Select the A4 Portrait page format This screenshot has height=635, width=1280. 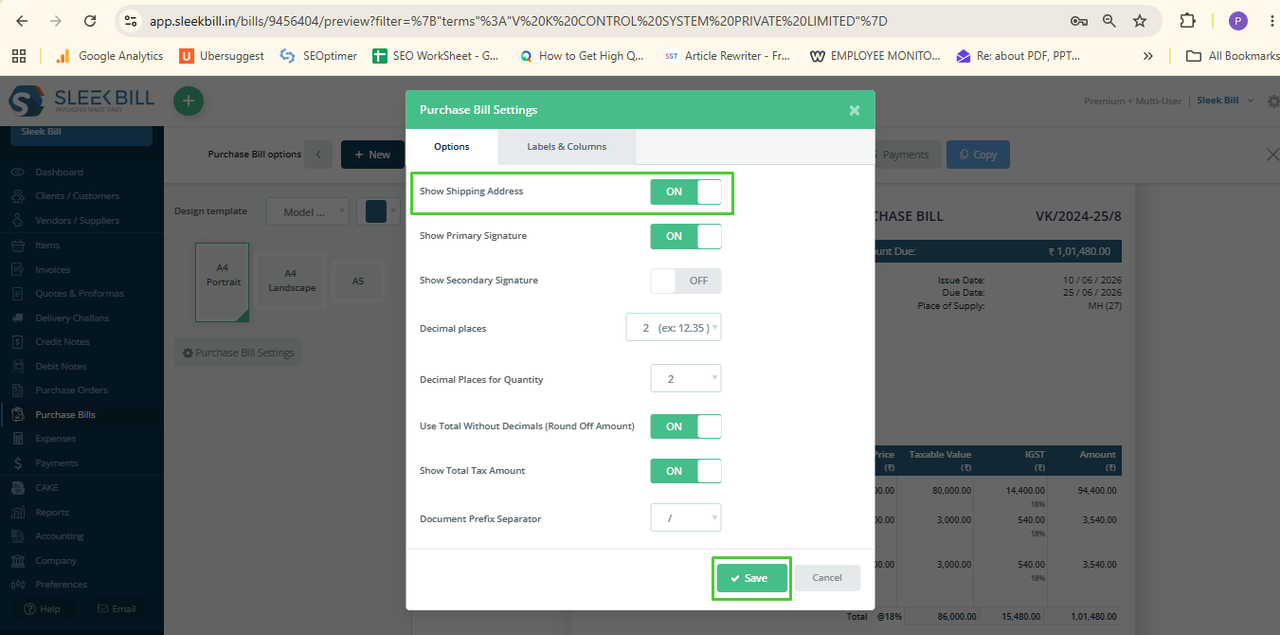point(223,282)
